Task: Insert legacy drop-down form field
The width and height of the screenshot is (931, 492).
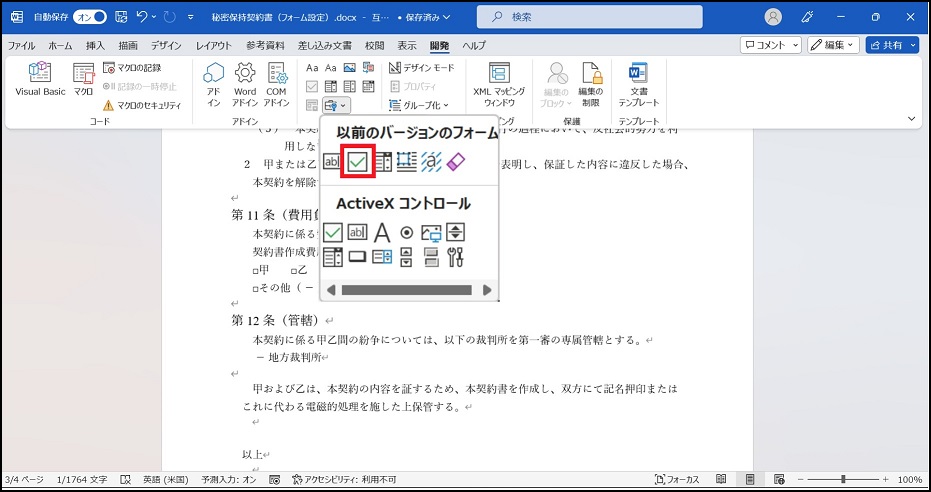Action: pos(383,161)
